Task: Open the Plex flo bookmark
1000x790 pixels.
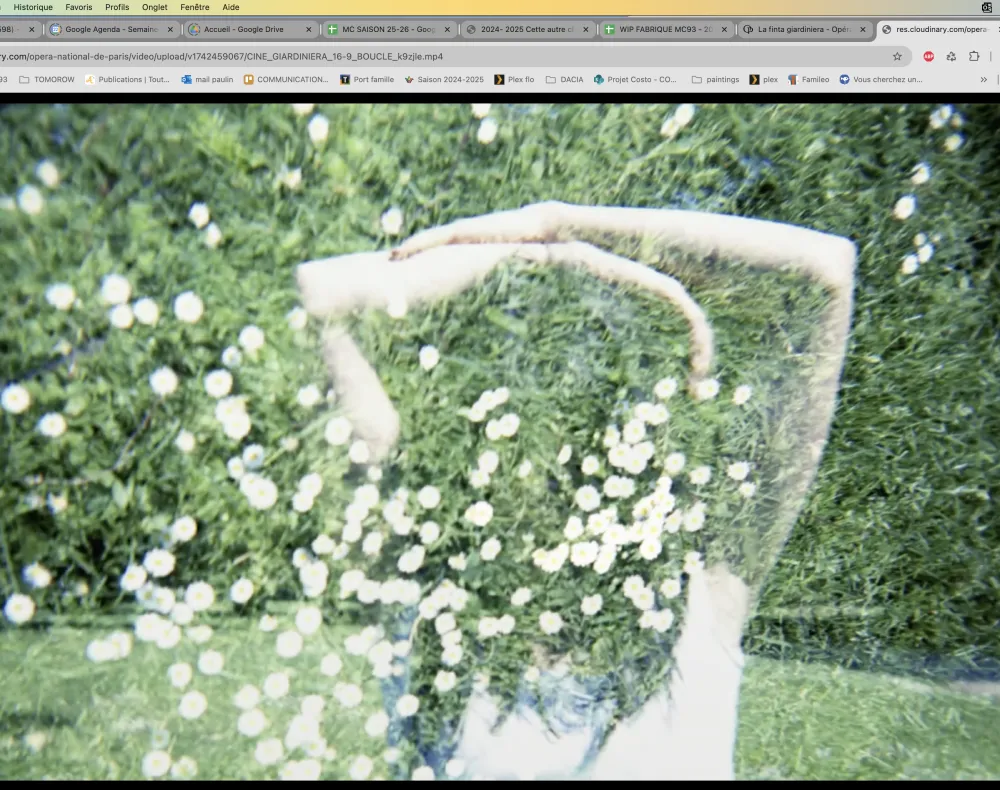Action: [x=513, y=79]
